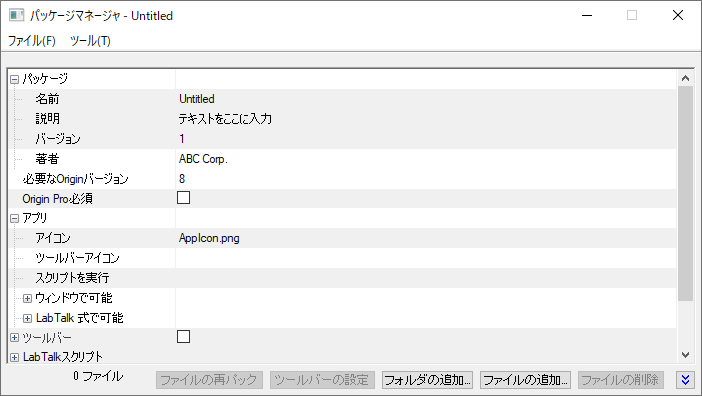This screenshot has height=396, width=702.
Task: Open the ファイル(F) menu
Action: pyautogui.click(x=32, y=41)
